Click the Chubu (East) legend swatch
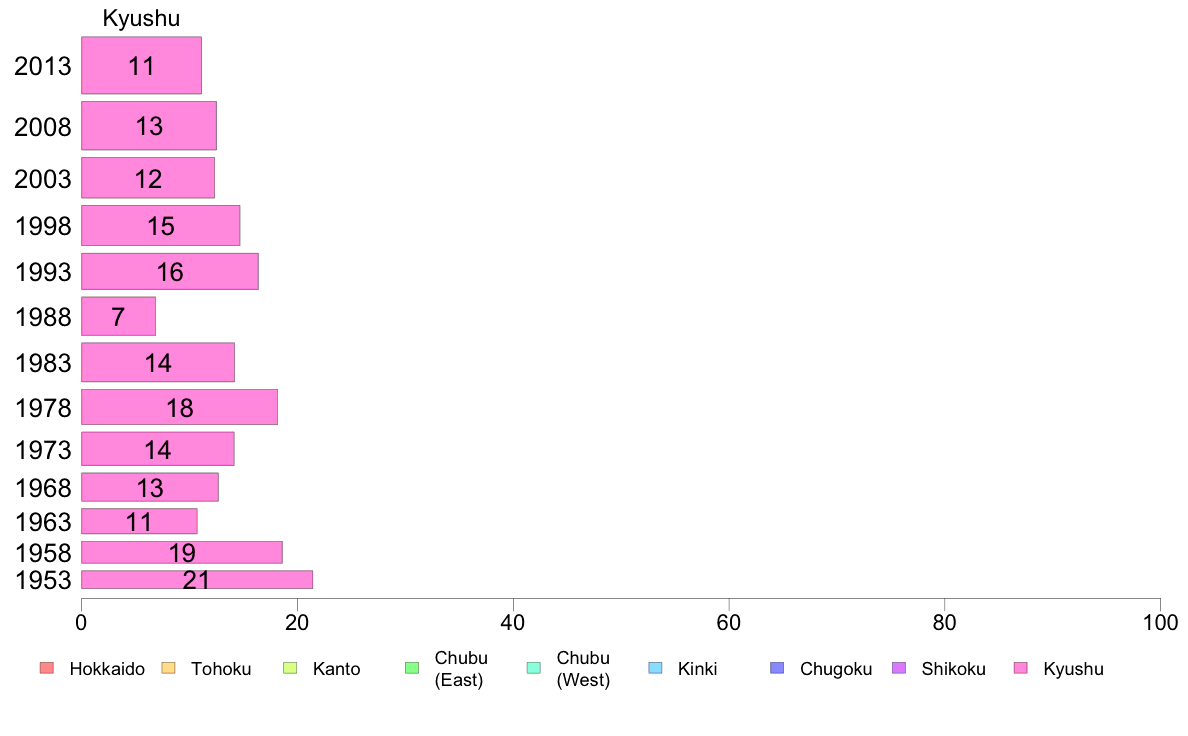Viewport: 1188px width, 736px height. [x=412, y=668]
